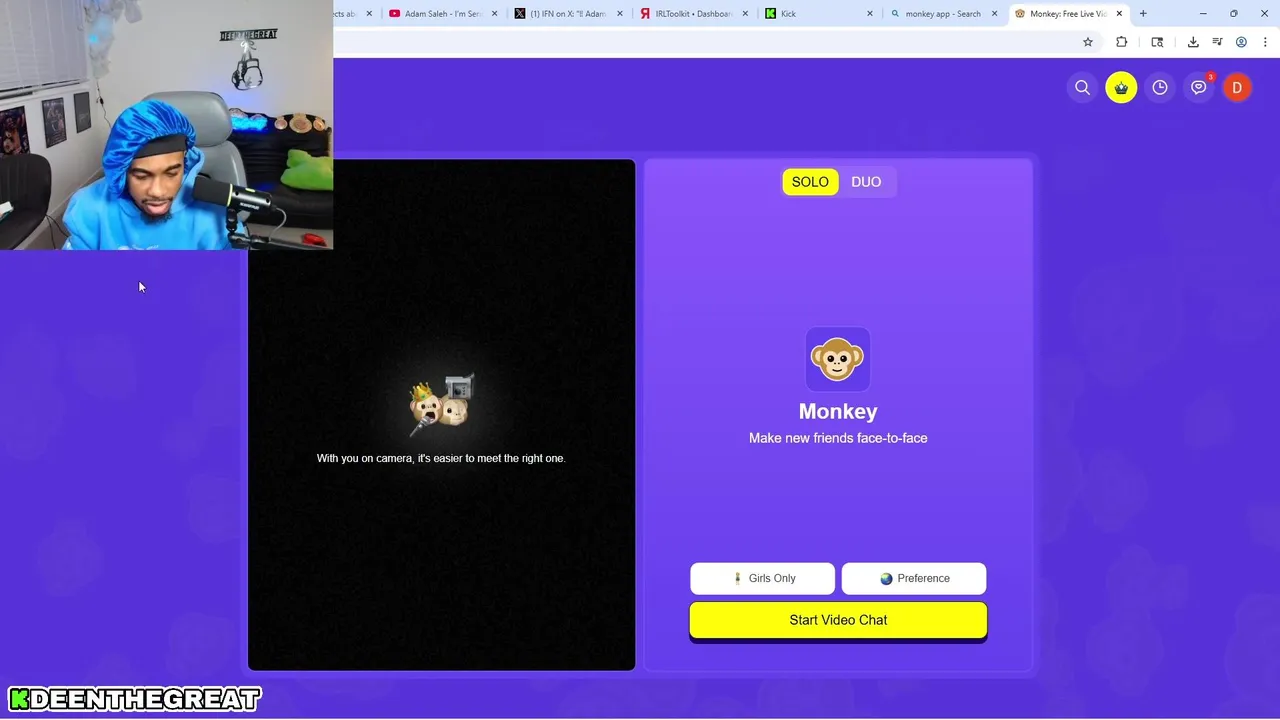Screen dimensions: 1280x720
Task: Bookmark this page with the star icon
Action: pyautogui.click(x=1088, y=42)
